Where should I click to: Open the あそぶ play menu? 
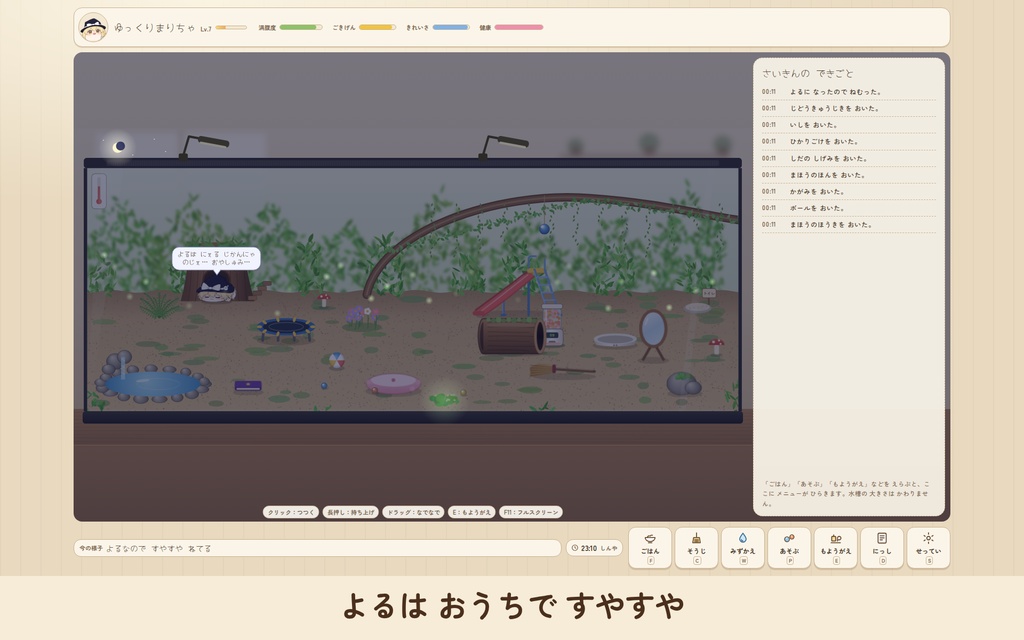click(789, 548)
